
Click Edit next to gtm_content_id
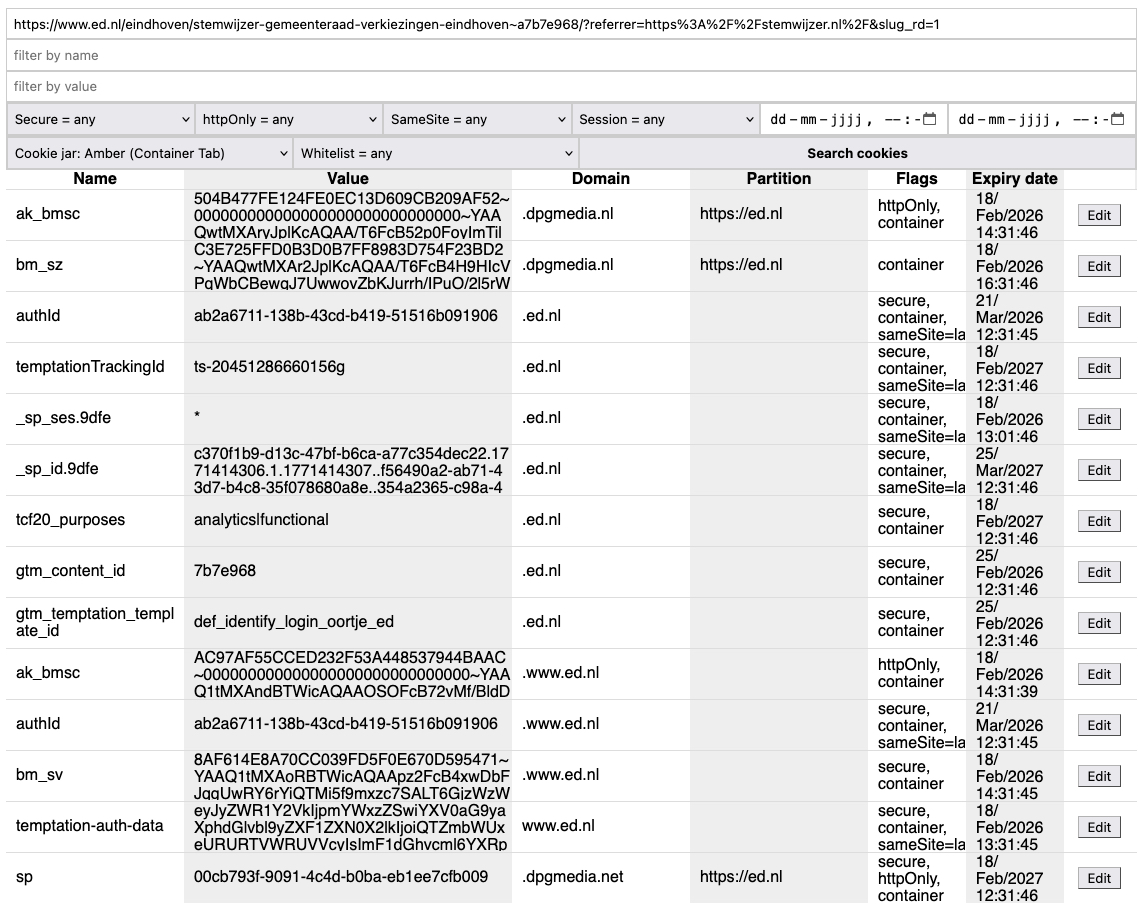coord(1099,572)
